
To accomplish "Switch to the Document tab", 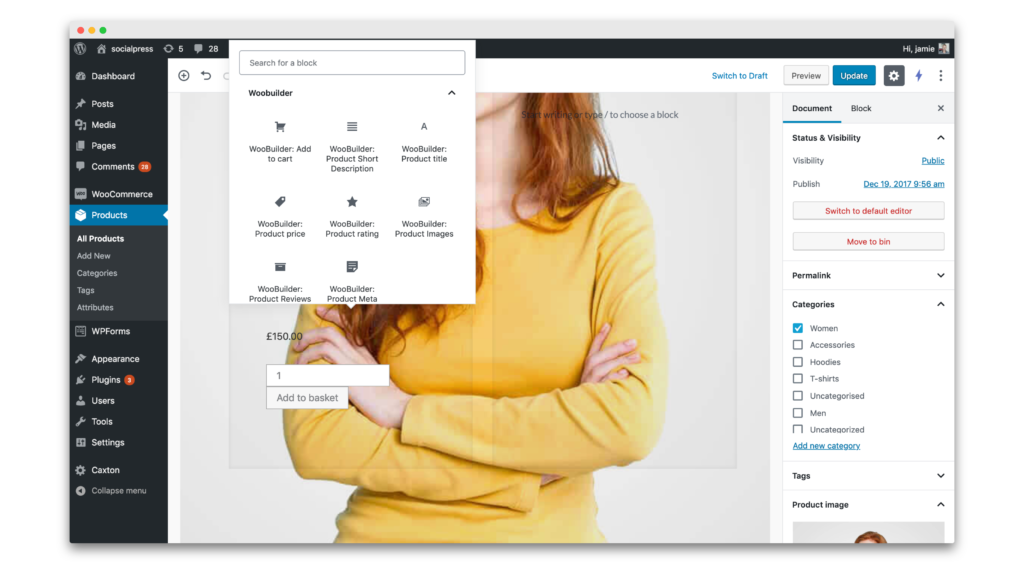I will pos(812,108).
